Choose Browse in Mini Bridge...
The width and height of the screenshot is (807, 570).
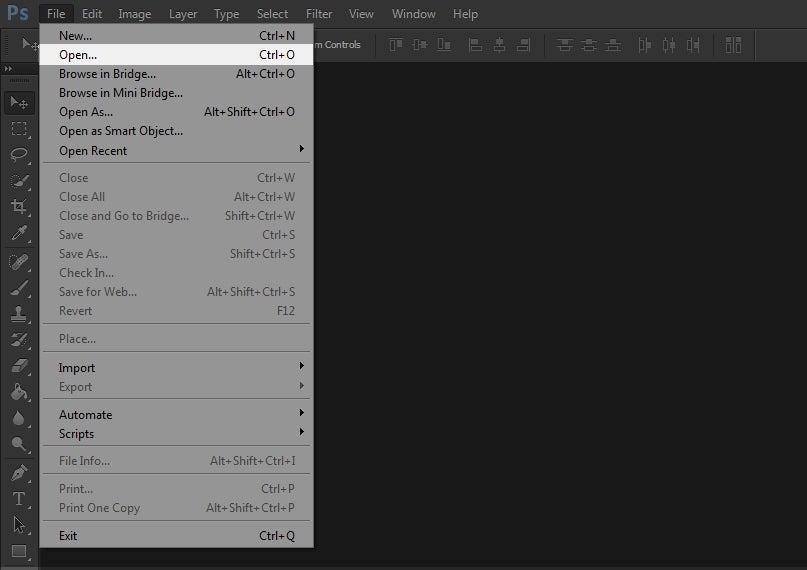click(x=176, y=93)
